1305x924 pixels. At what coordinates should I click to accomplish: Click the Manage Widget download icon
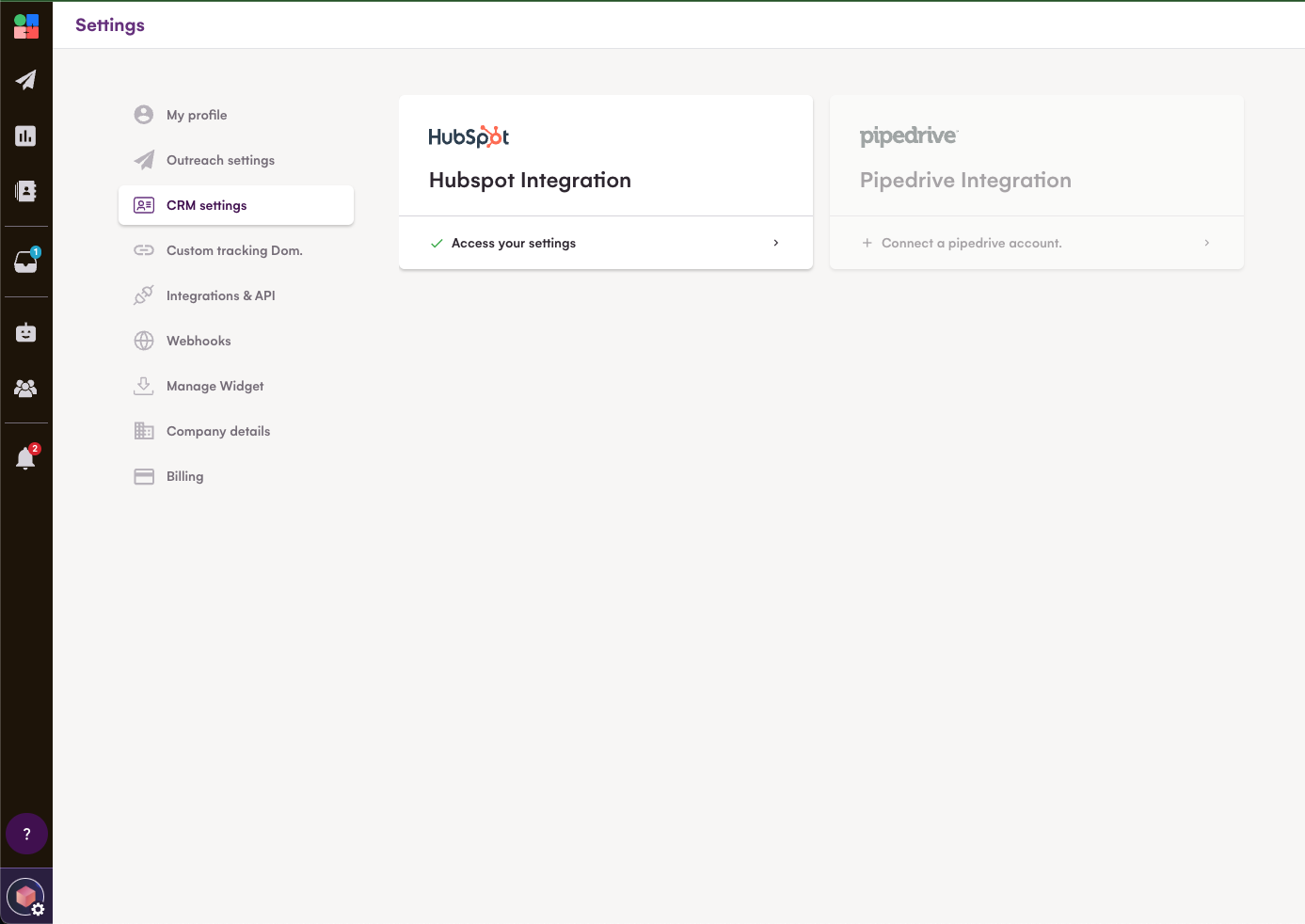[x=144, y=386]
